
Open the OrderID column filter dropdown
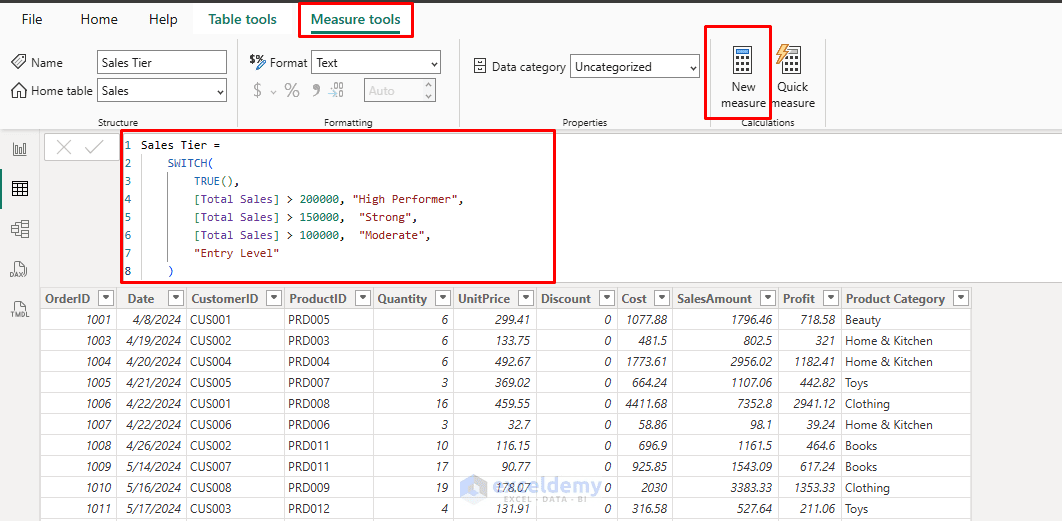click(106, 298)
